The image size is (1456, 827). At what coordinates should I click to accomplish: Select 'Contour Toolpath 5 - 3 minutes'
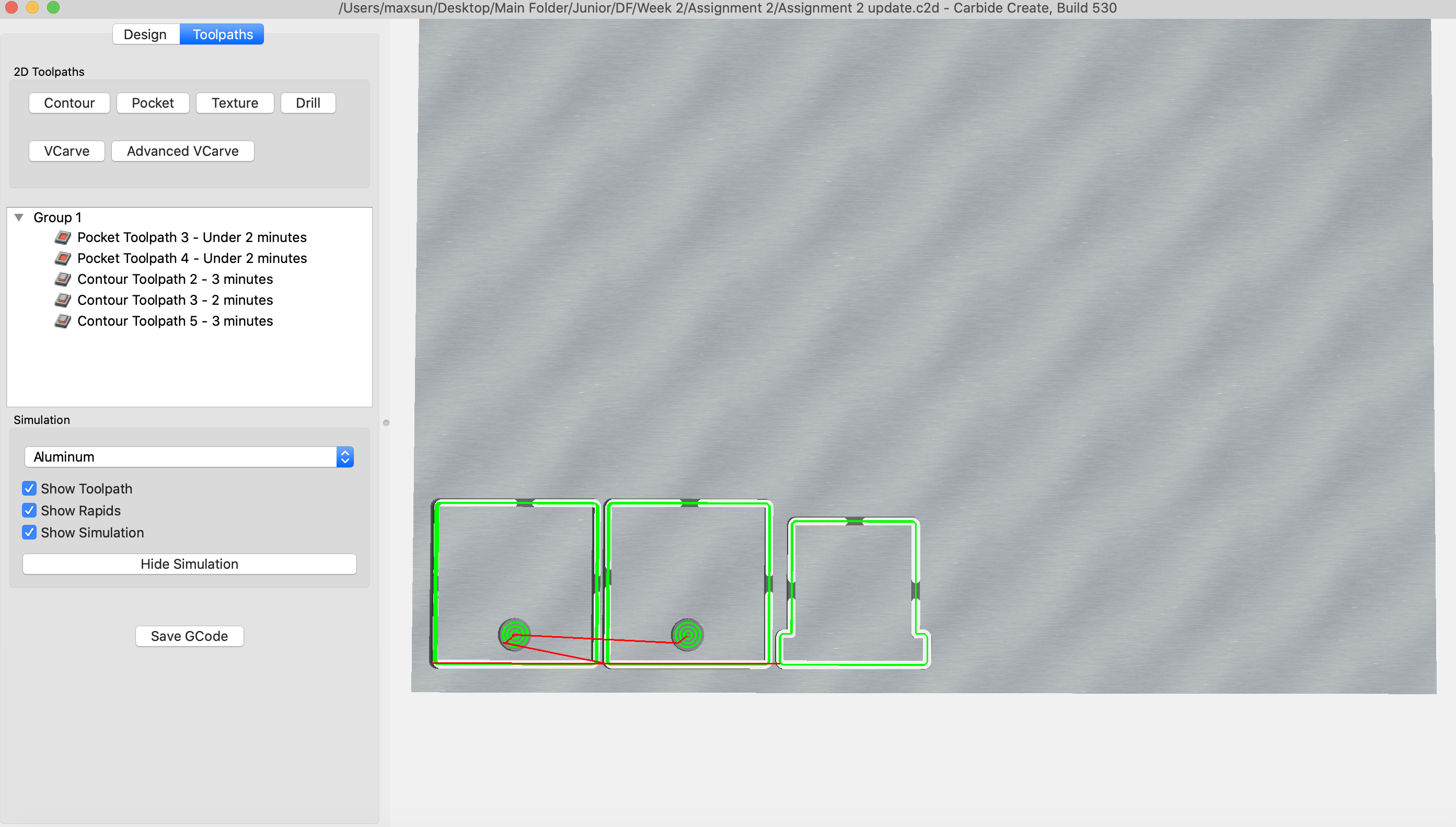(175, 321)
